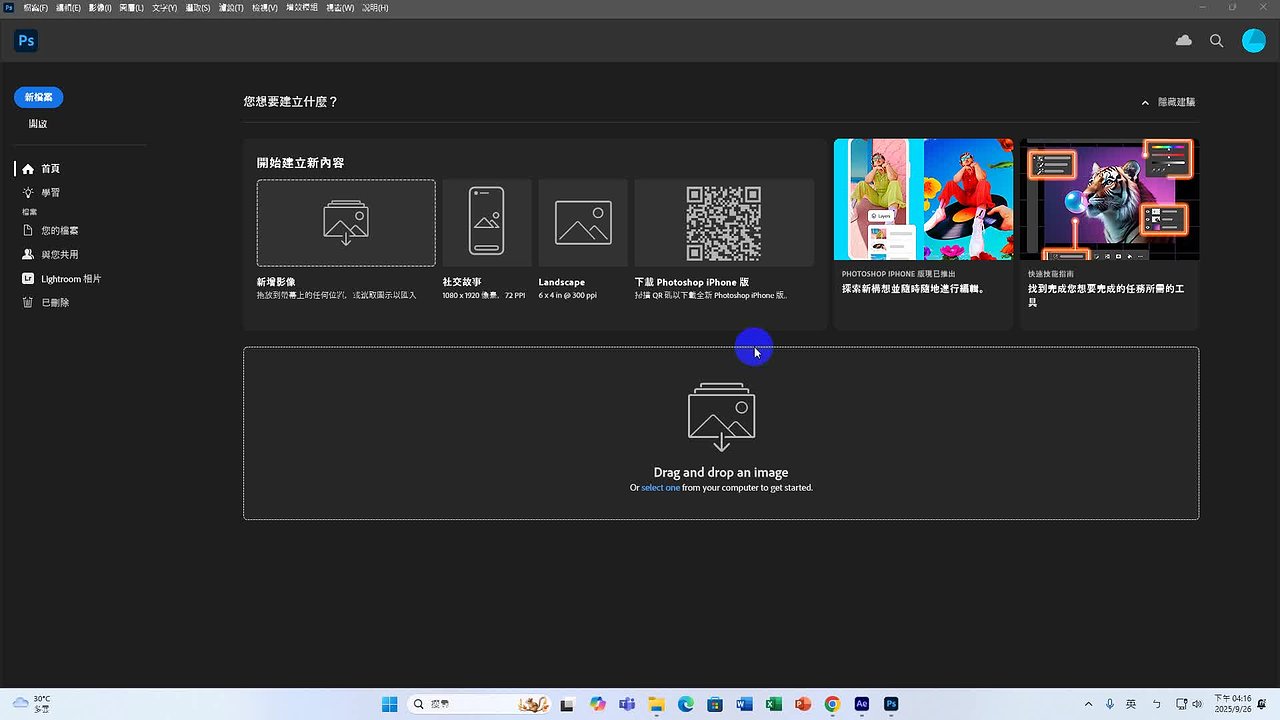Open 與您共用 (Shared with you) in sidebar

click(x=59, y=255)
